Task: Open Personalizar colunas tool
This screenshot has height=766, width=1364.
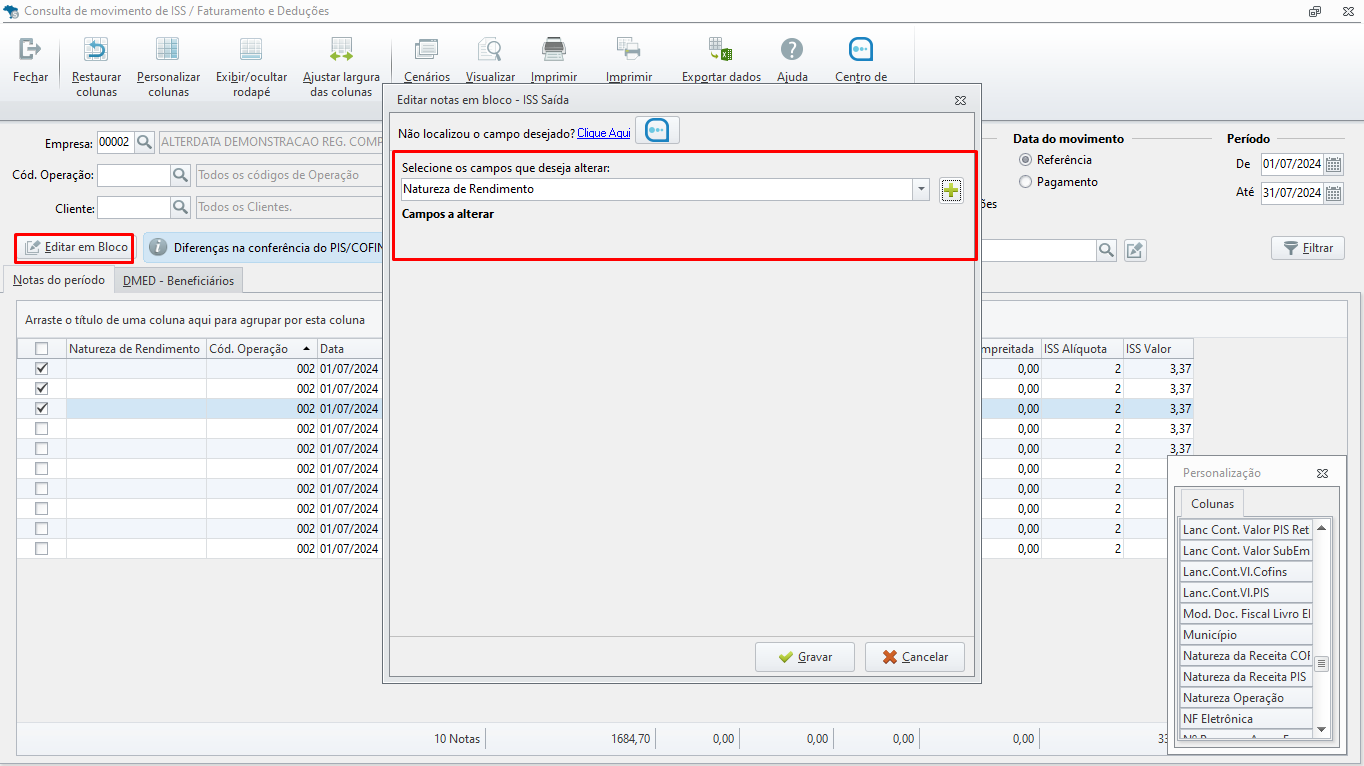Action: [x=168, y=49]
